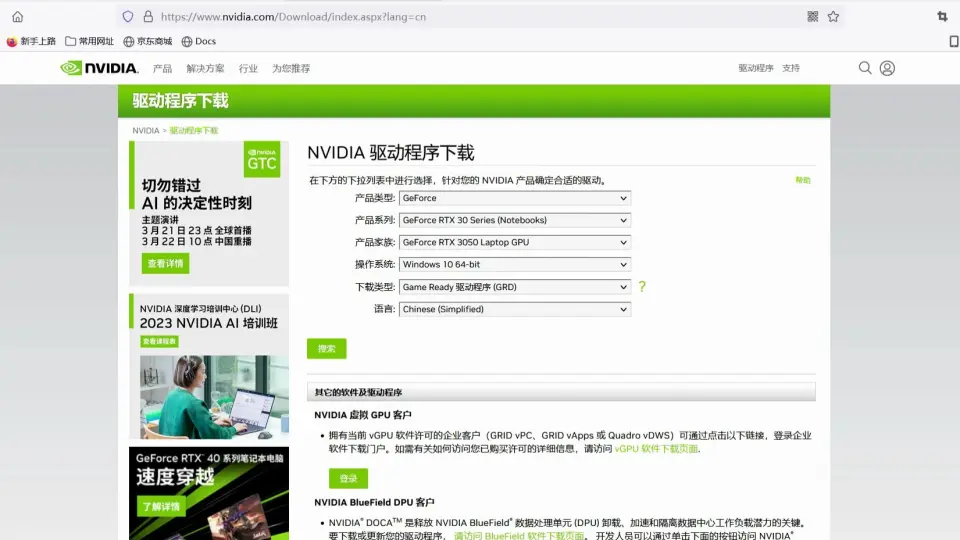The height and width of the screenshot is (540, 960).
Task: Open the 产品家族 RTX 3050 Laptop GPU dropdown
Action: 515,242
